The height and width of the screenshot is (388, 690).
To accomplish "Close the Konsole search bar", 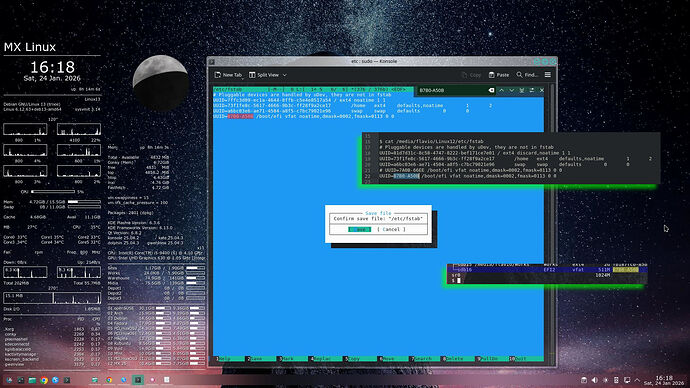I will pyautogui.click(x=542, y=90).
